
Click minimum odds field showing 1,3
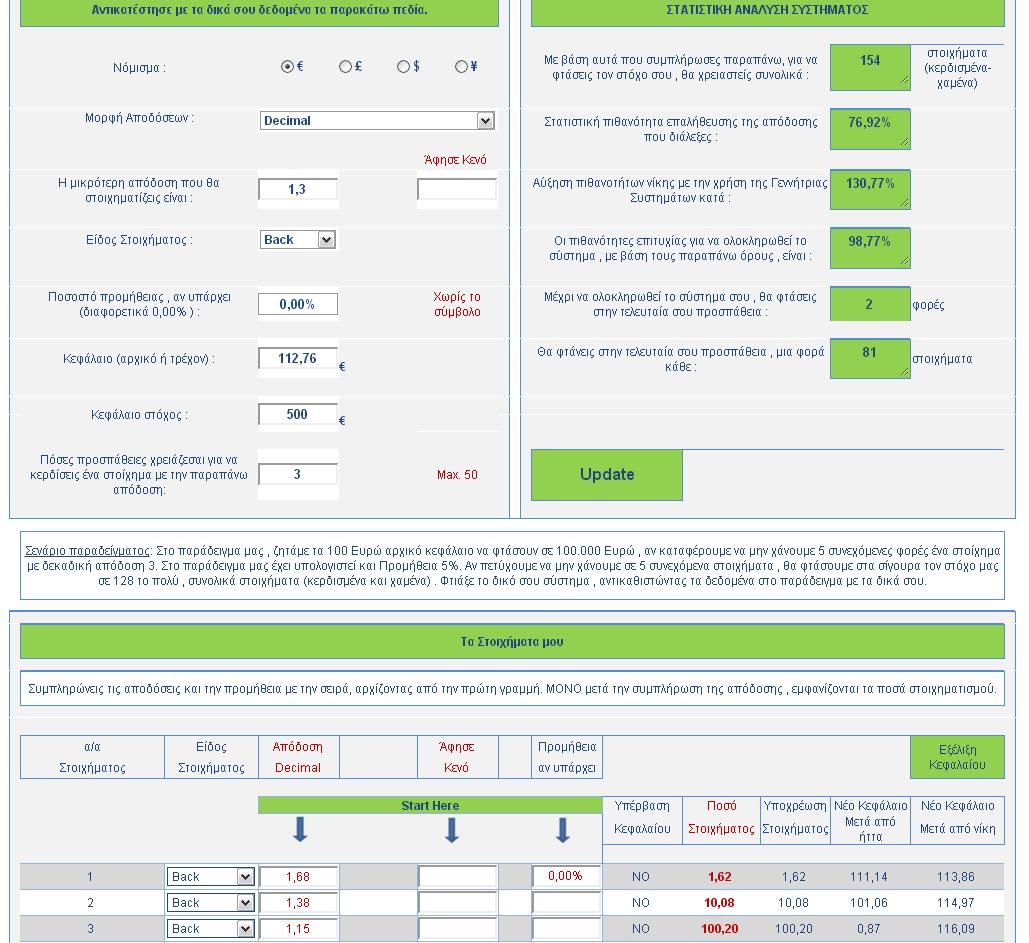tap(298, 190)
